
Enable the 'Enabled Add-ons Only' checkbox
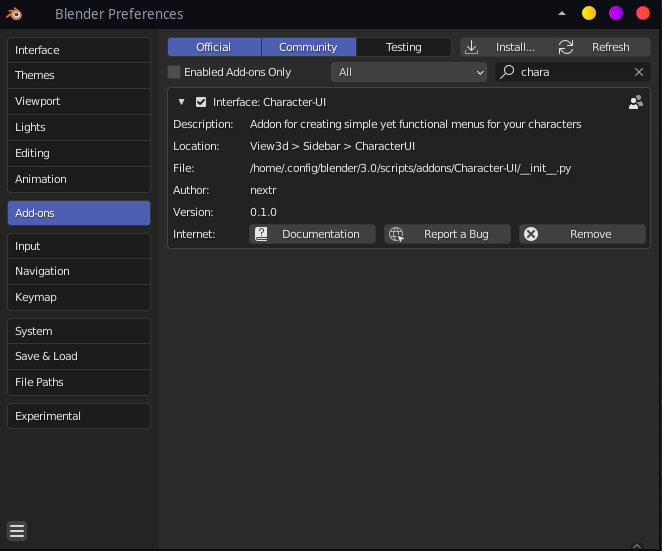(174, 72)
